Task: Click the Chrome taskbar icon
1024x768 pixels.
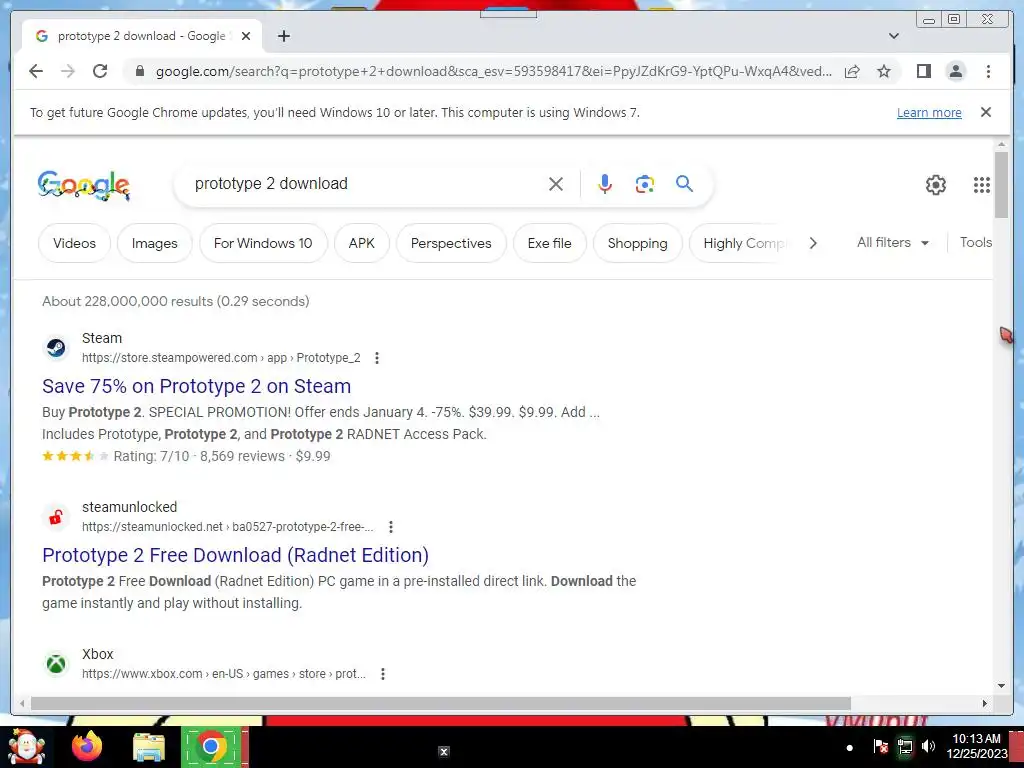Action: click(x=210, y=746)
